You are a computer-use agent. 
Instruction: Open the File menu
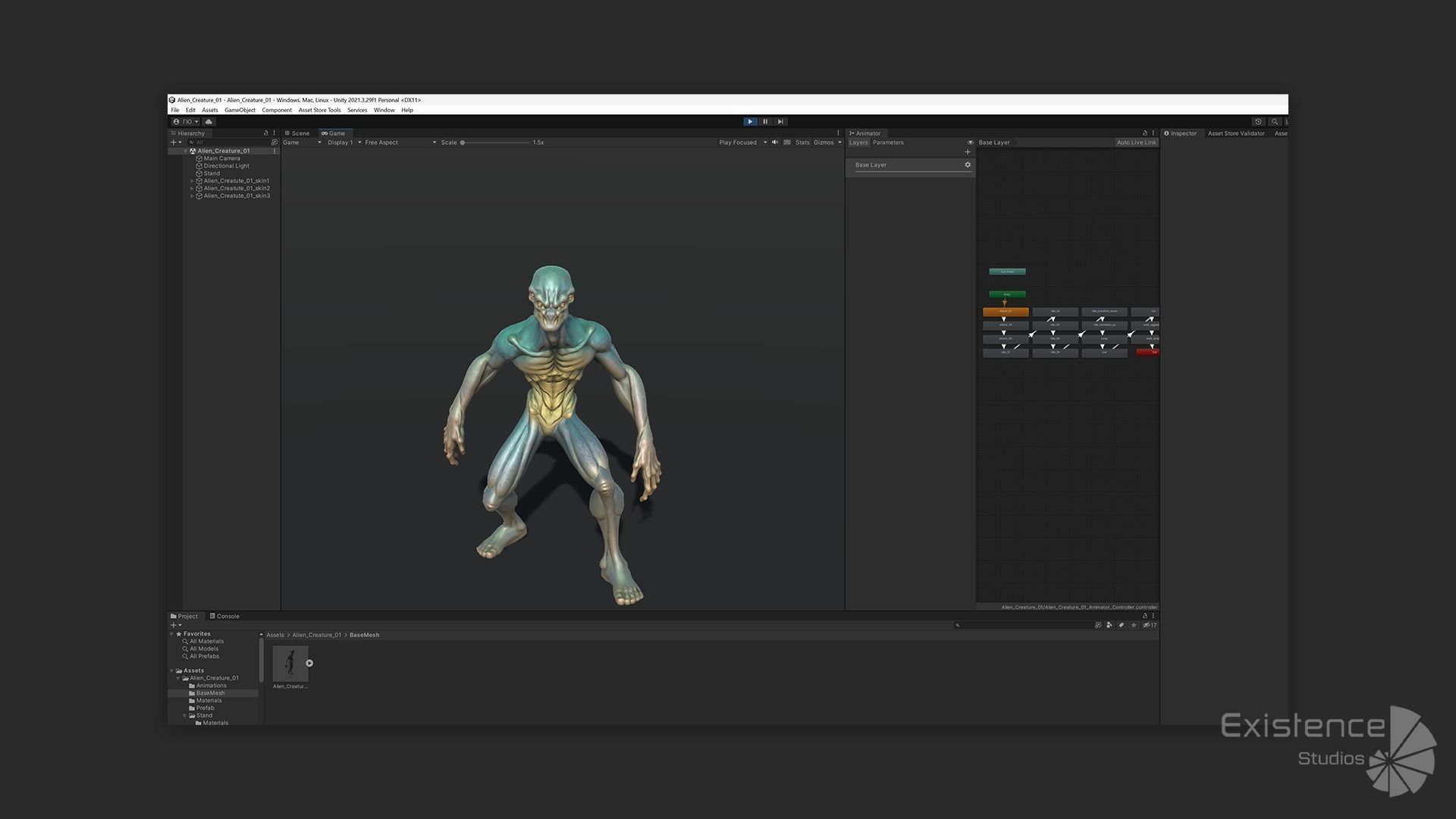point(175,110)
